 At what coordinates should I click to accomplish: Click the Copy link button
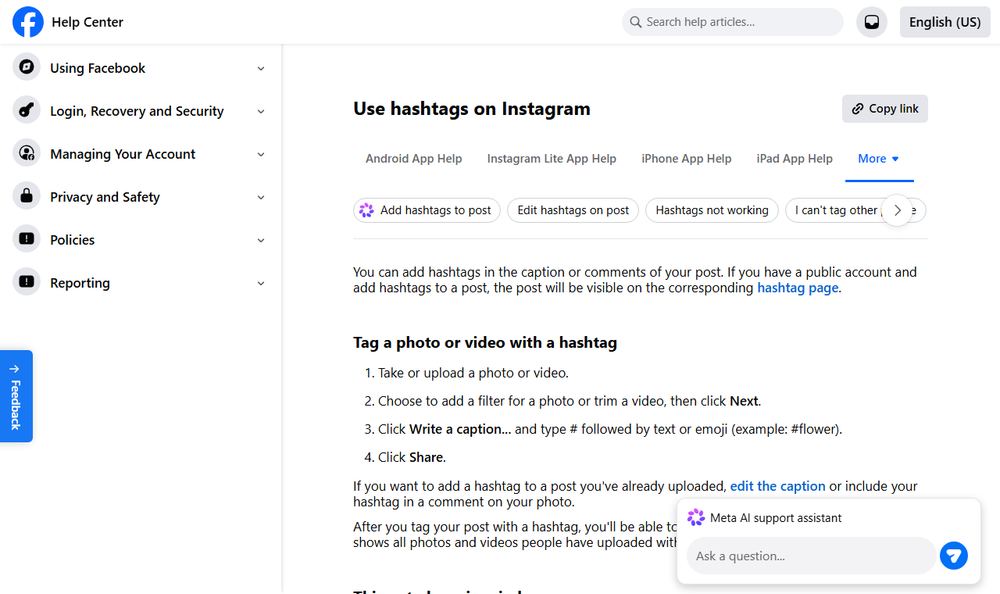[885, 109]
